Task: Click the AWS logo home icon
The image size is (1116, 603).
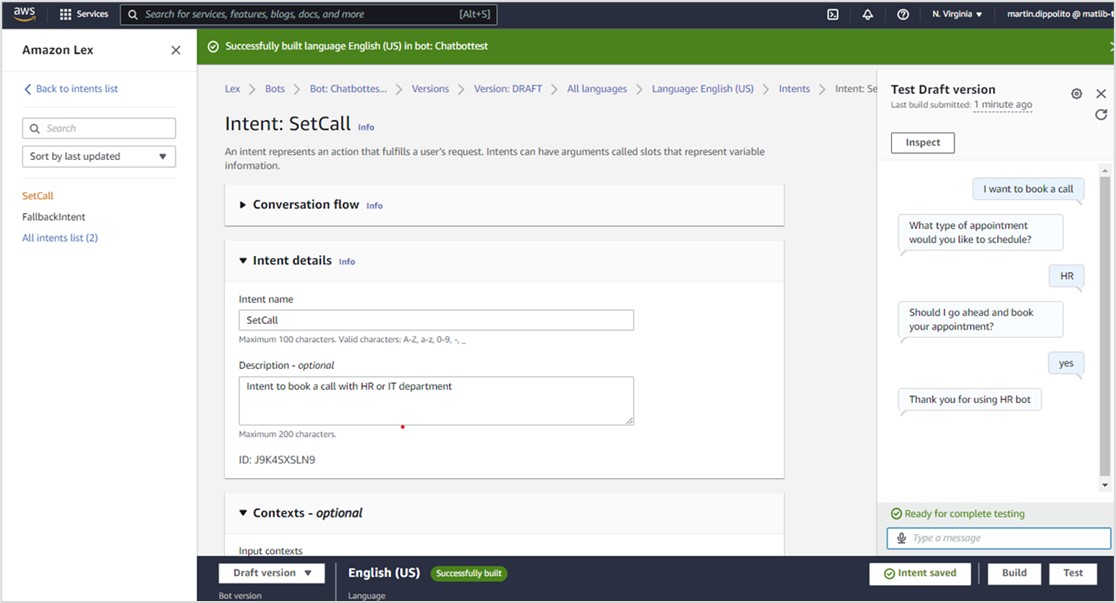Action: point(24,14)
